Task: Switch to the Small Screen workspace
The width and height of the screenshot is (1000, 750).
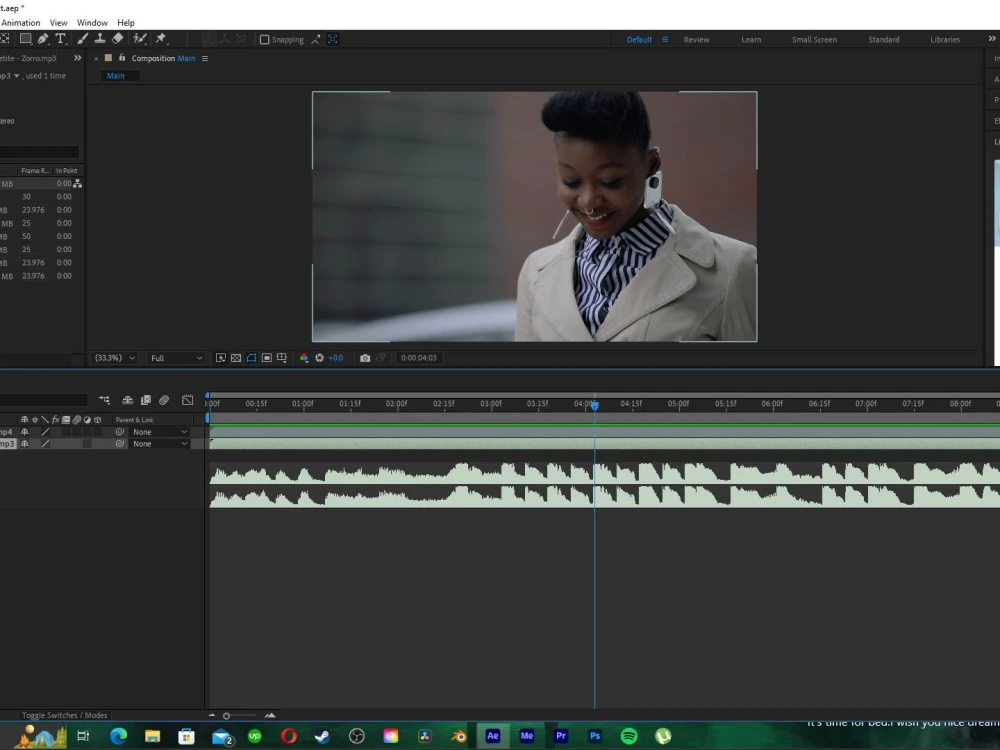Action: 814,40
